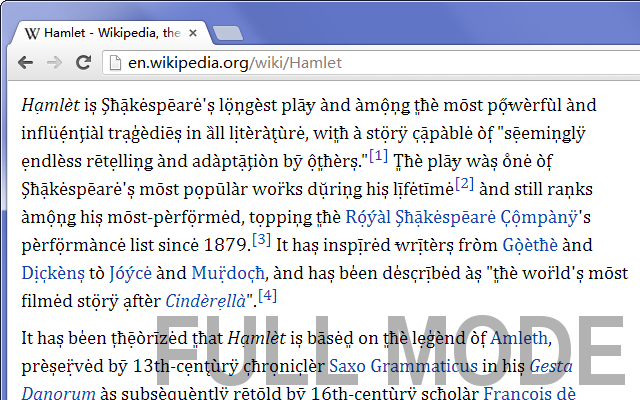The width and height of the screenshot is (640, 400).
Task: Click the italic Gesta link
Action: click(551, 366)
